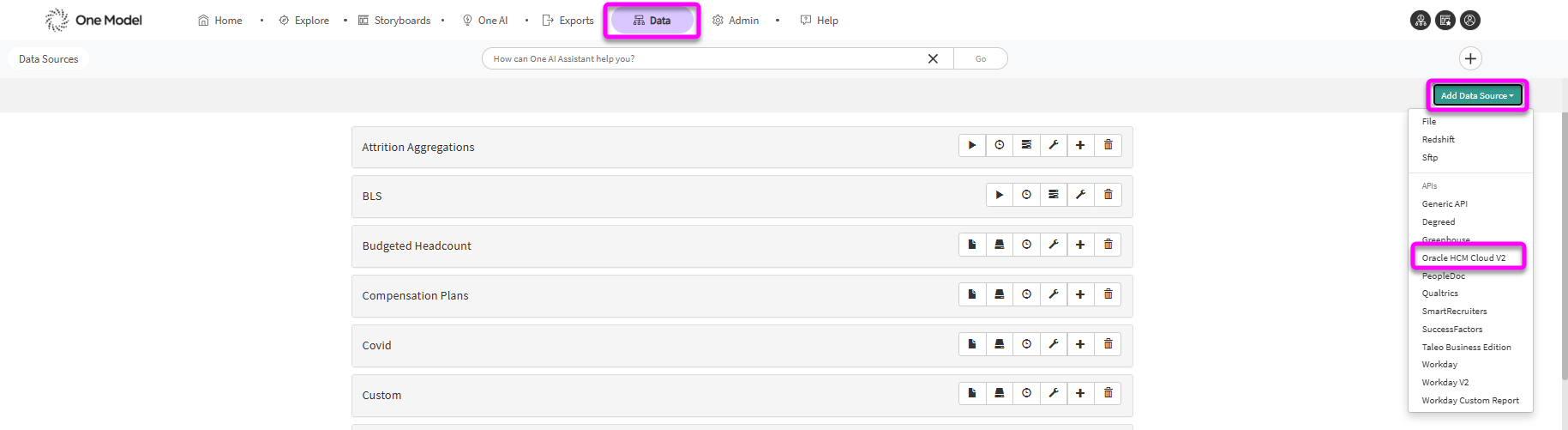
Task: Click file icon on Compensation Plans row
Action: 972,294
